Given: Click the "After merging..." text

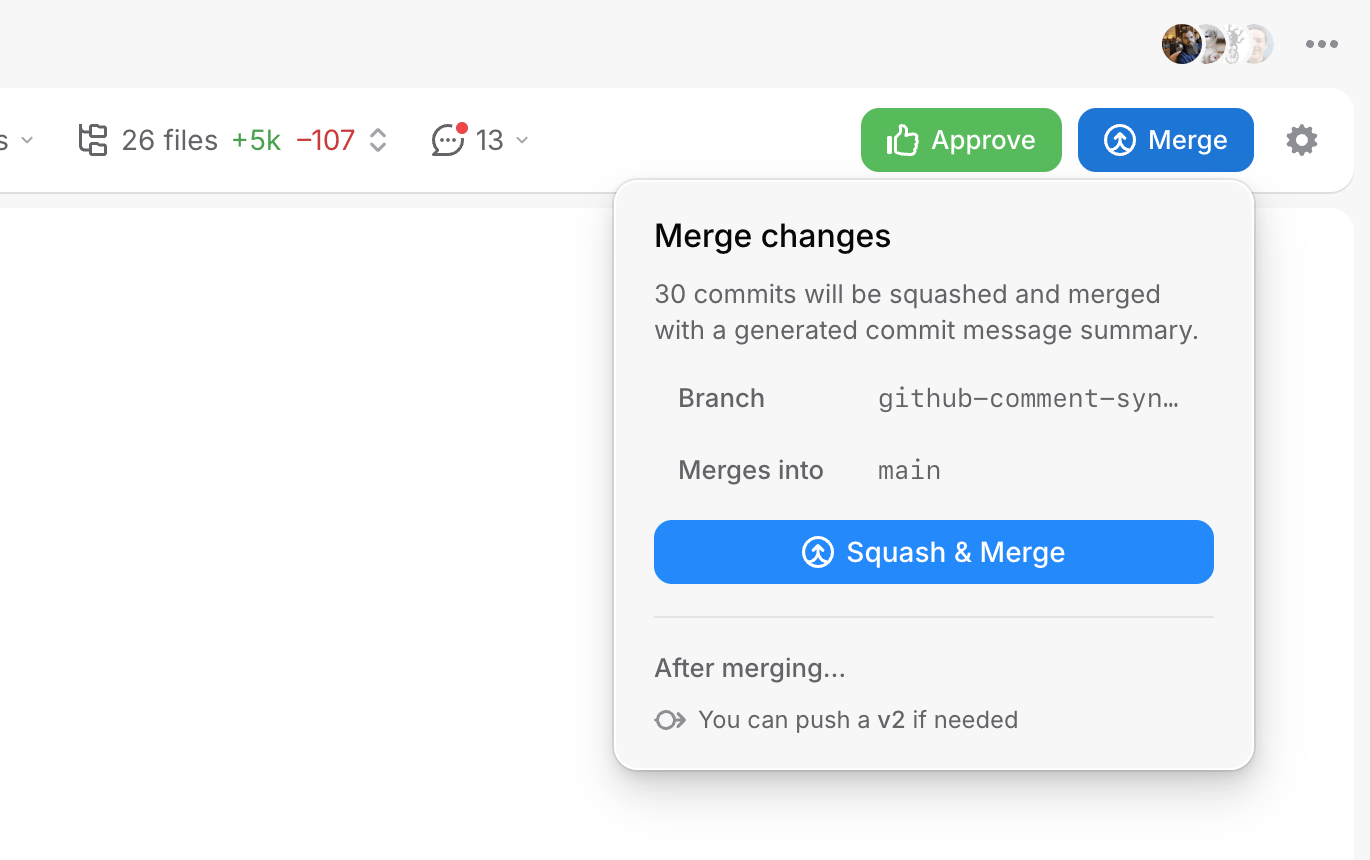Looking at the screenshot, I should pos(750,668).
